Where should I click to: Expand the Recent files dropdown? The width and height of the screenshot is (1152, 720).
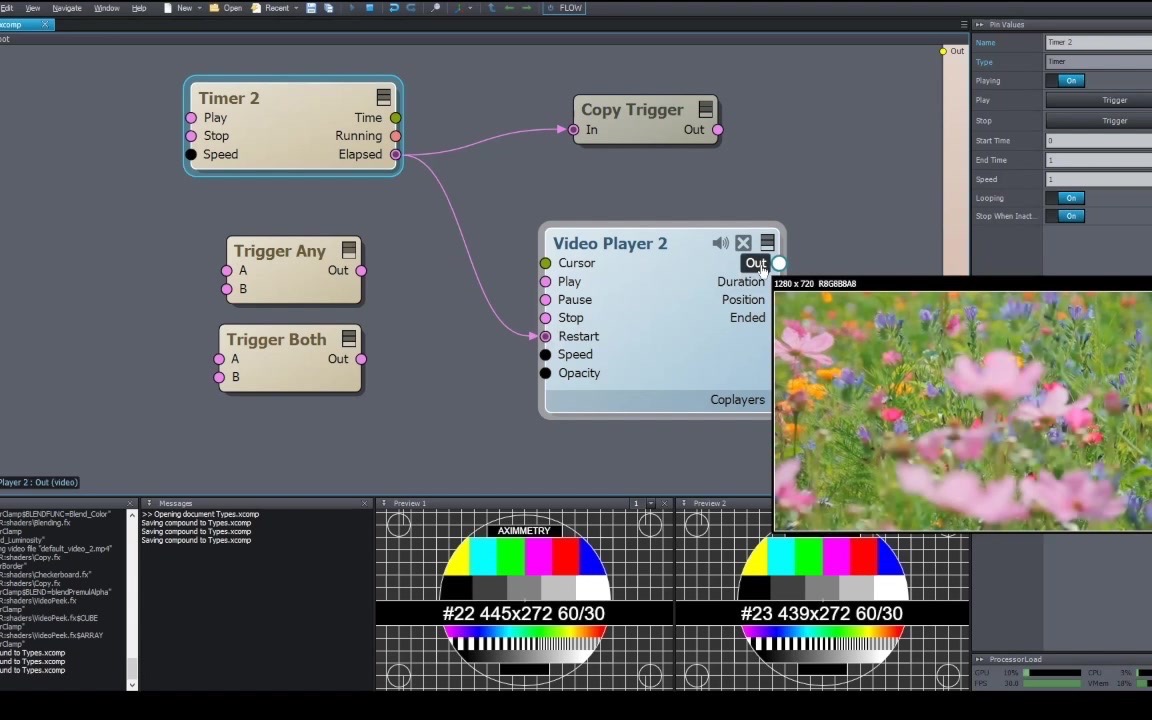click(x=297, y=8)
